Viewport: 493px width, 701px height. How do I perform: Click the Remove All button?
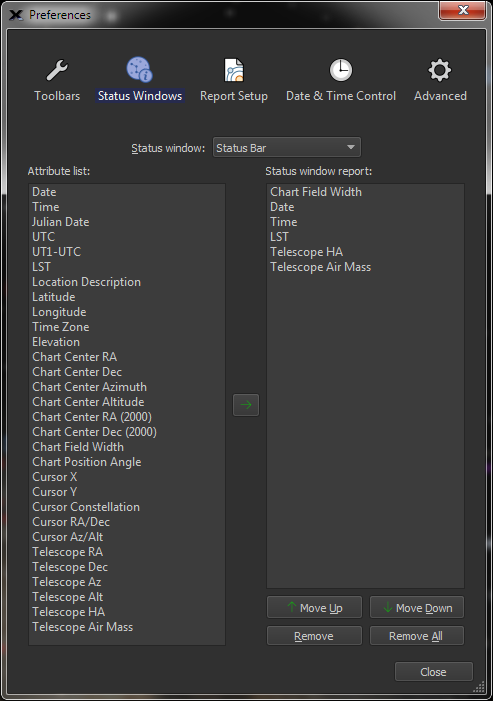(x=417, y=636)
